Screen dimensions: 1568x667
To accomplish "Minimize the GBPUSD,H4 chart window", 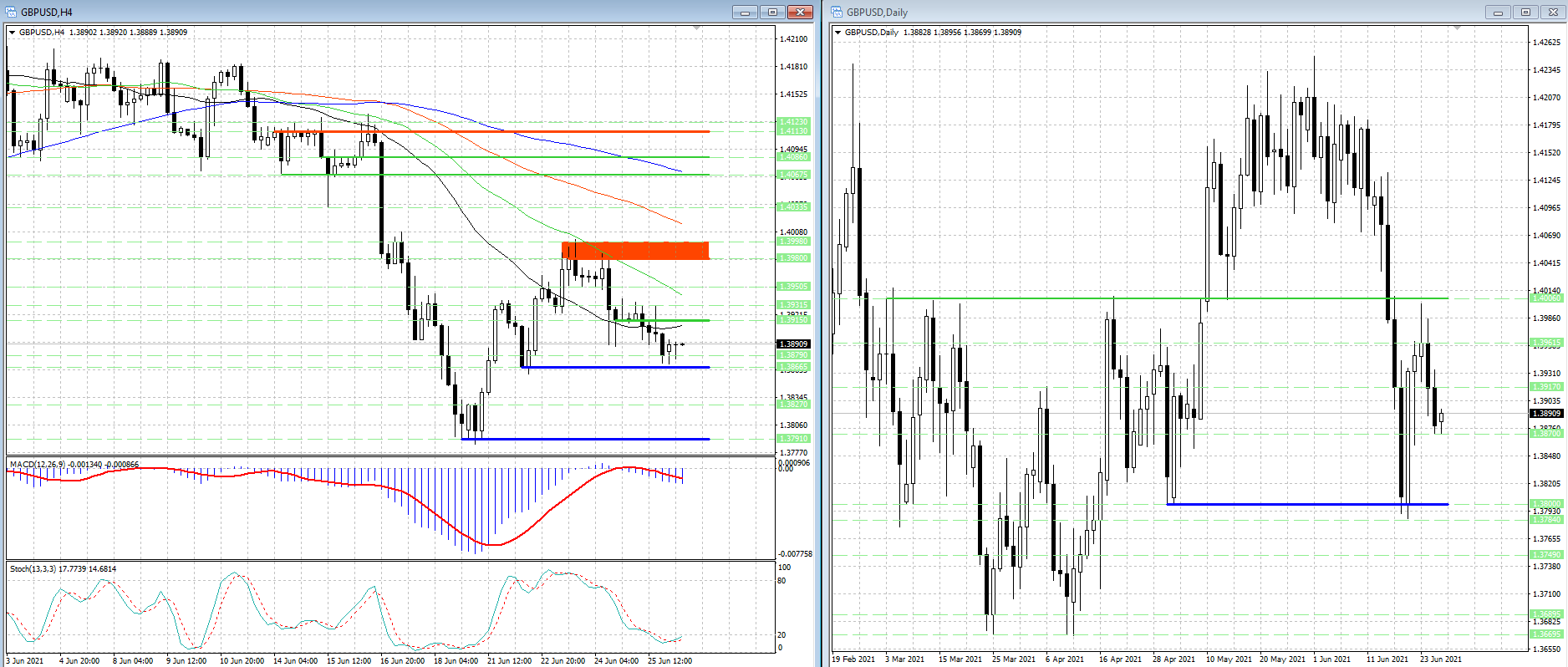I will 745,12.
